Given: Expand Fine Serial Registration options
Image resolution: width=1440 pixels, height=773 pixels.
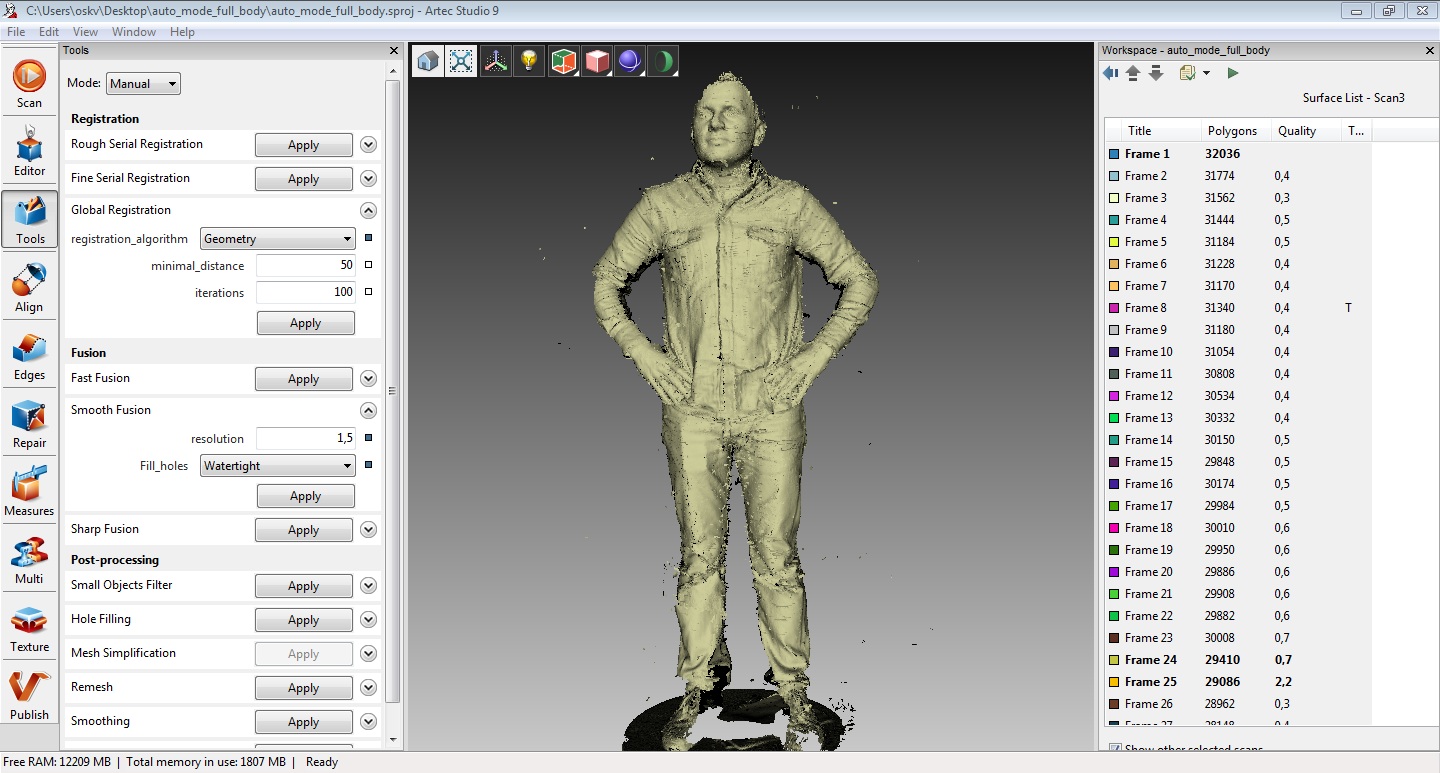Looking at the screenshot, I should tap(368, 179).
